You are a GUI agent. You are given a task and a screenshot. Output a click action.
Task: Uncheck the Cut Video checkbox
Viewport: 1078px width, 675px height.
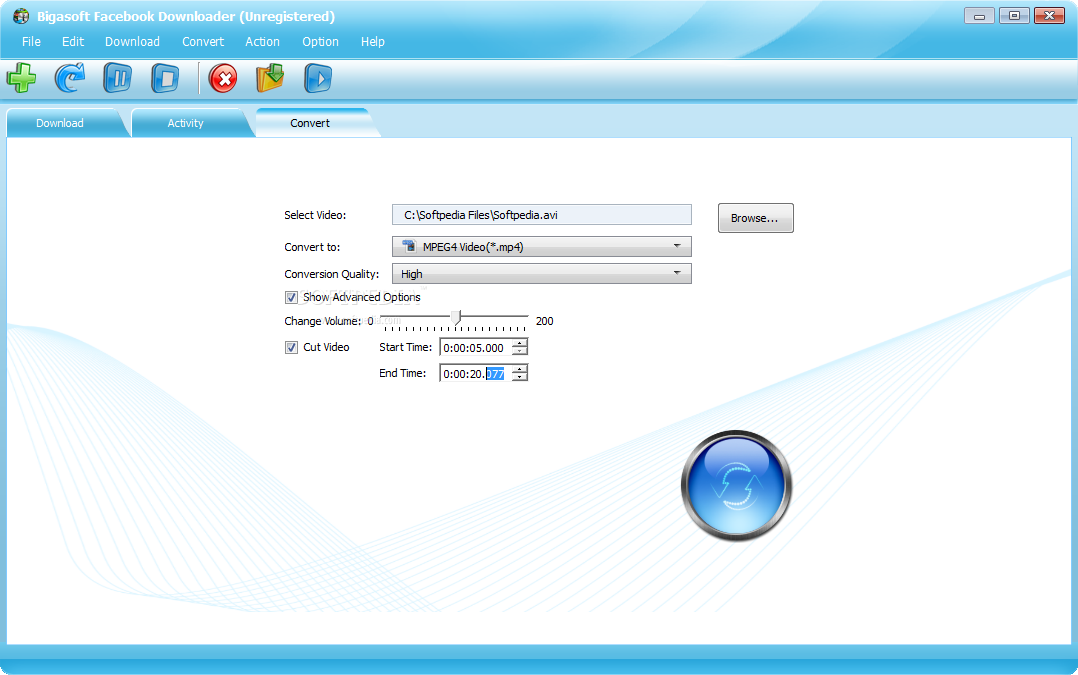(x=292, y=347)
